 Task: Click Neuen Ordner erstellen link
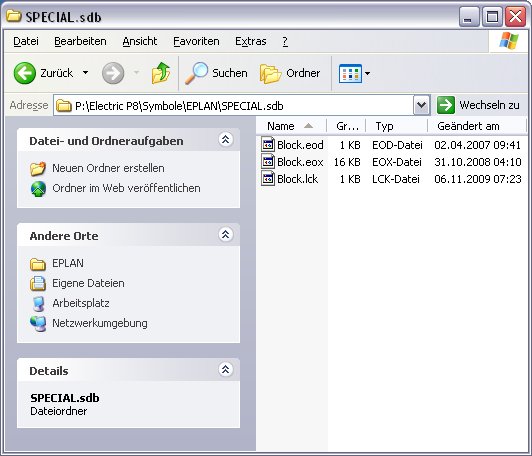(108, 168)
